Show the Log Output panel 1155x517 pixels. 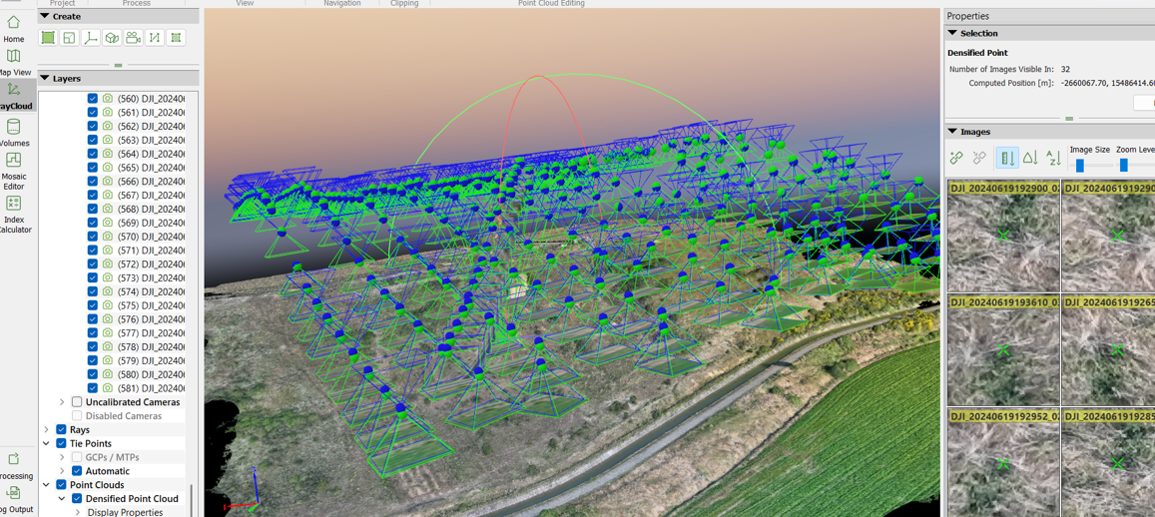(x=13, y=499)
